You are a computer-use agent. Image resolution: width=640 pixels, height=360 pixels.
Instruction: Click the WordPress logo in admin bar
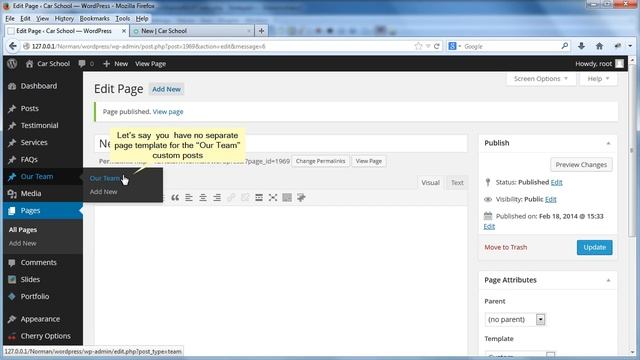pos(12,64)
